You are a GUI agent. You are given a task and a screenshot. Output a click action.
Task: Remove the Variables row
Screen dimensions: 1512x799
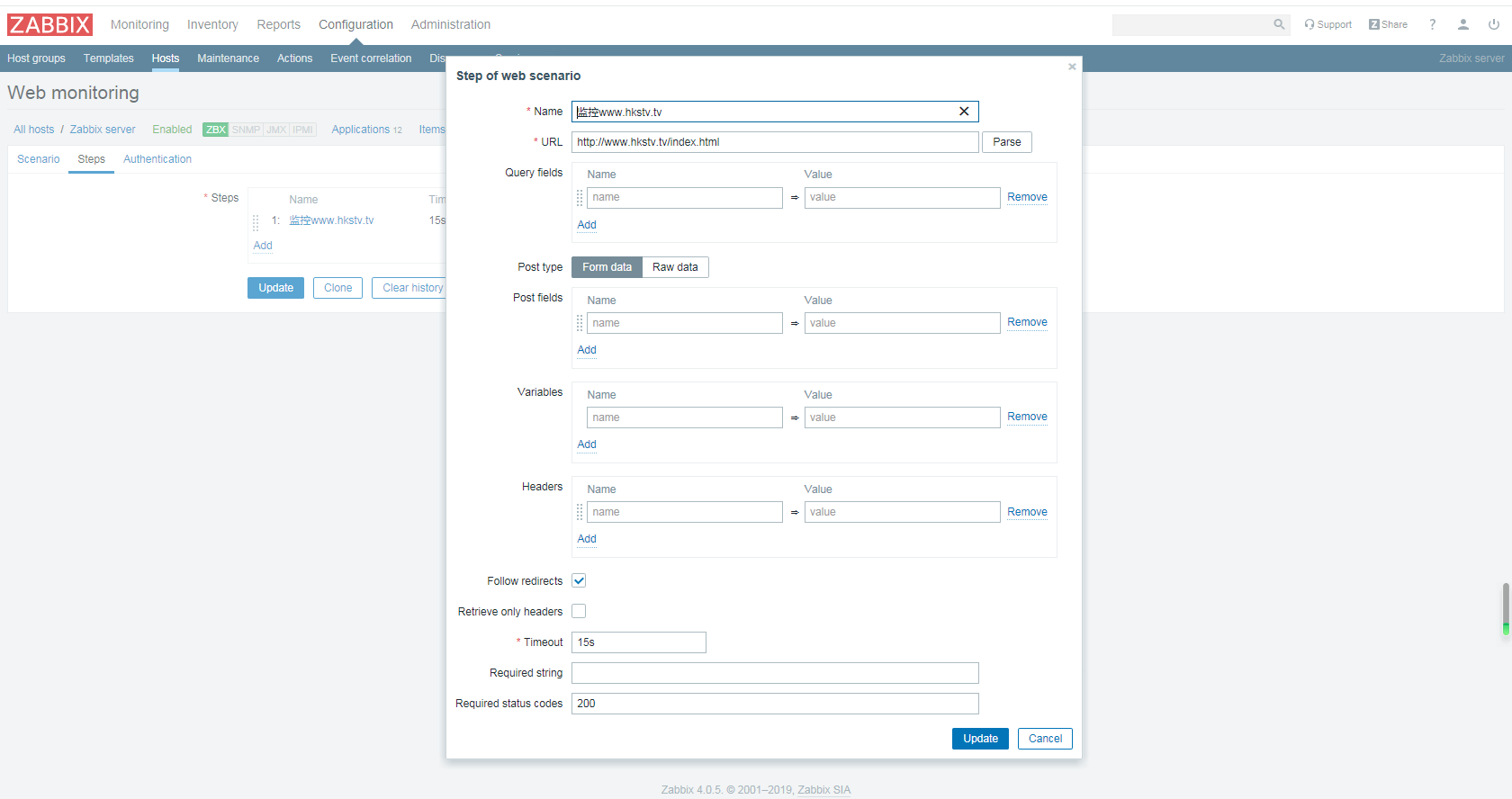point(1027,417)
